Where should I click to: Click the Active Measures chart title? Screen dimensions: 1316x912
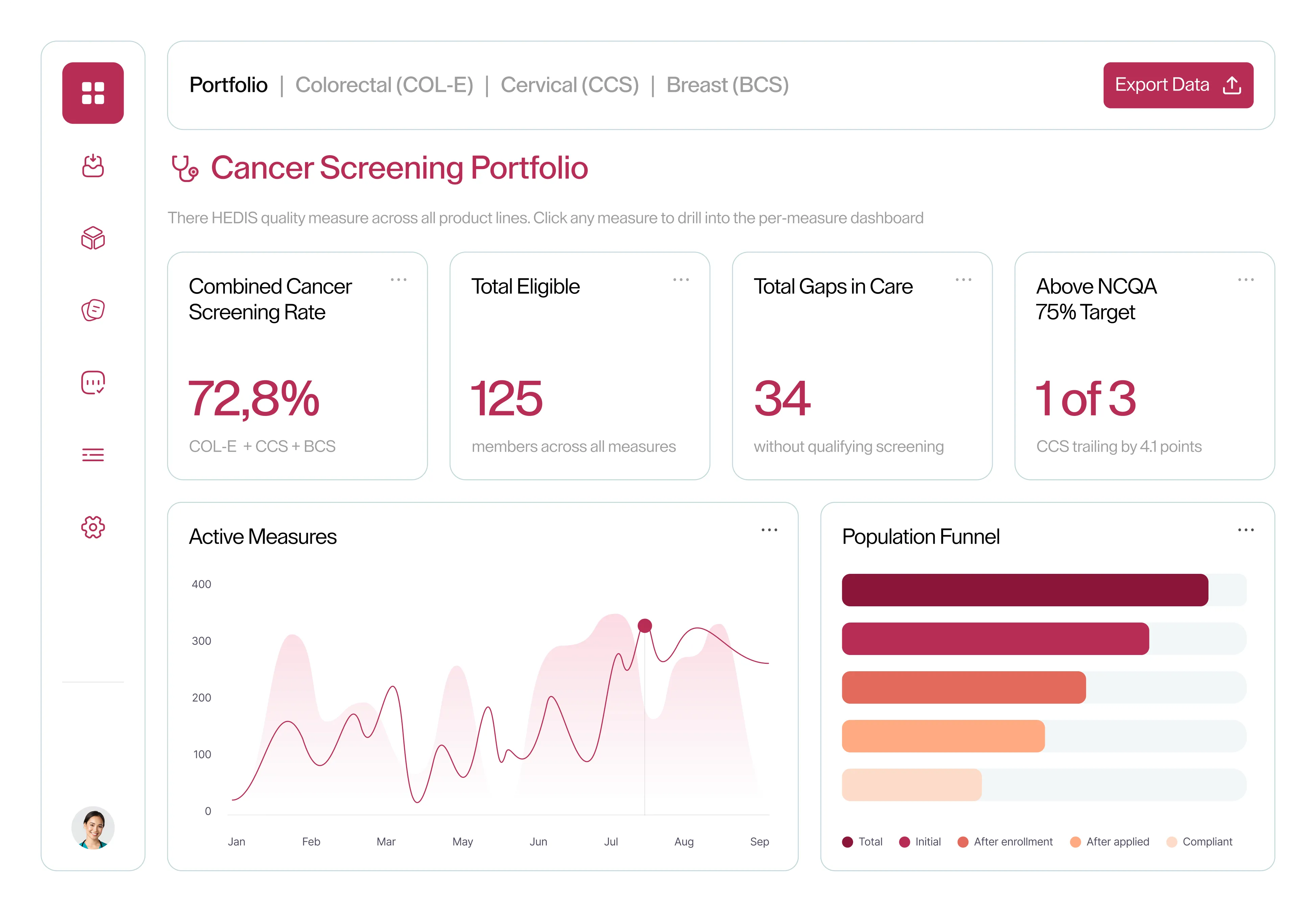pyautogui.click(x=263, y=537)
